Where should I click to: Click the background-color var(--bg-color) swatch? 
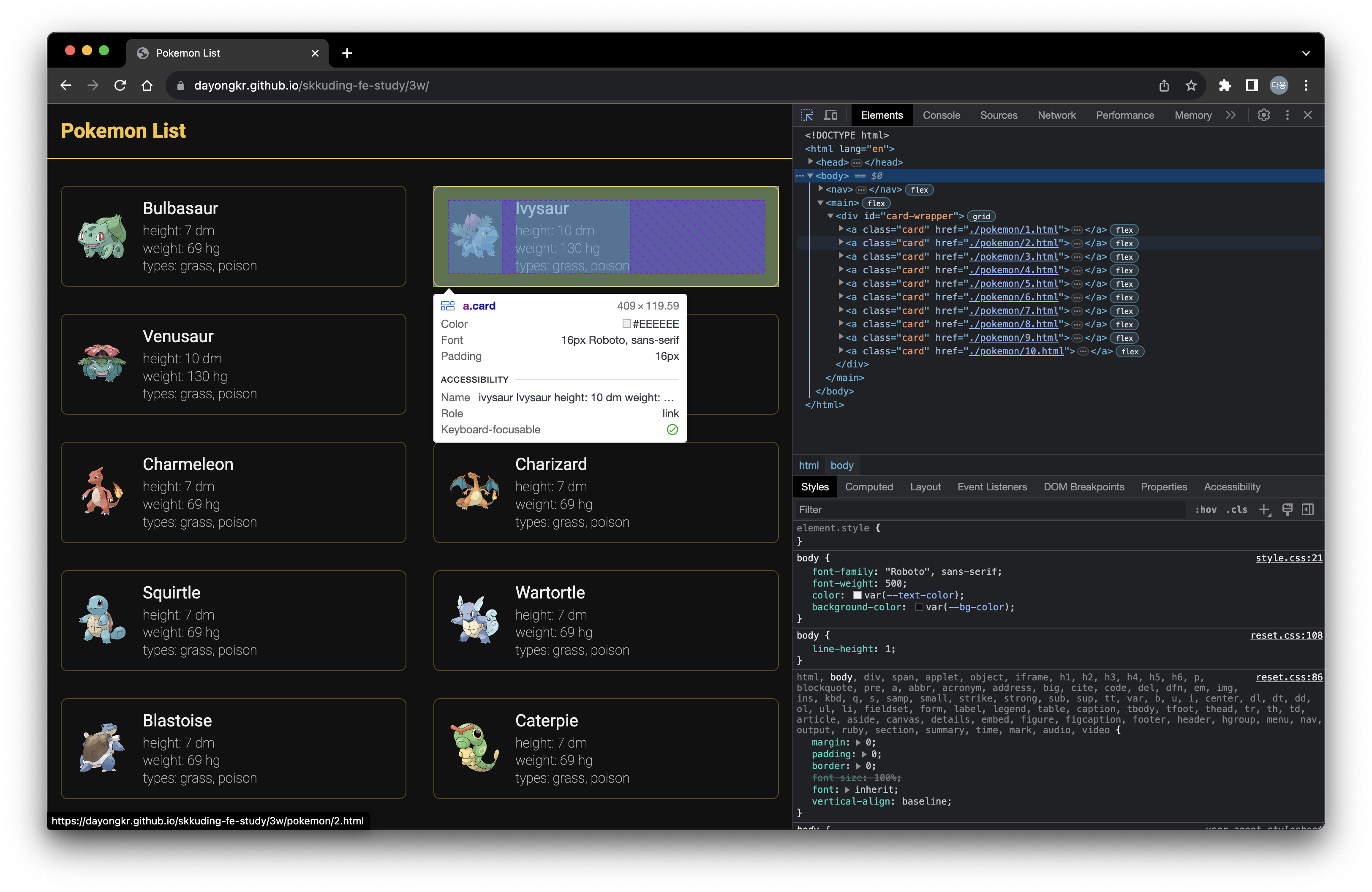tap(919, 607)
